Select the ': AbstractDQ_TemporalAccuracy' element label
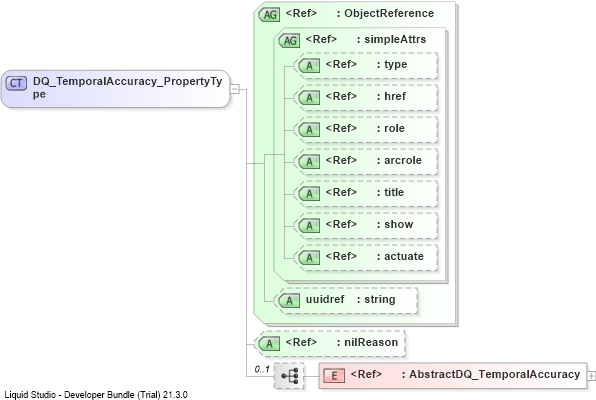 click(491, 375)
